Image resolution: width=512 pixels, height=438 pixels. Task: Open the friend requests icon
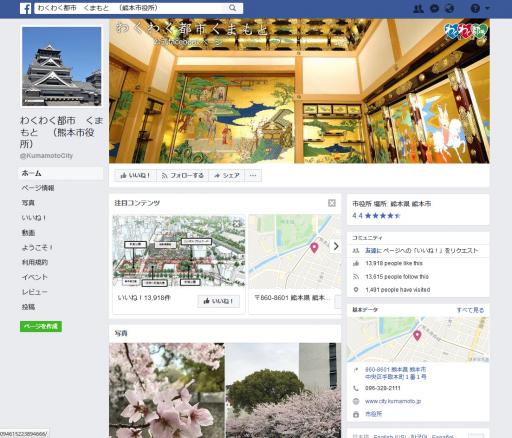pos(418,8)
